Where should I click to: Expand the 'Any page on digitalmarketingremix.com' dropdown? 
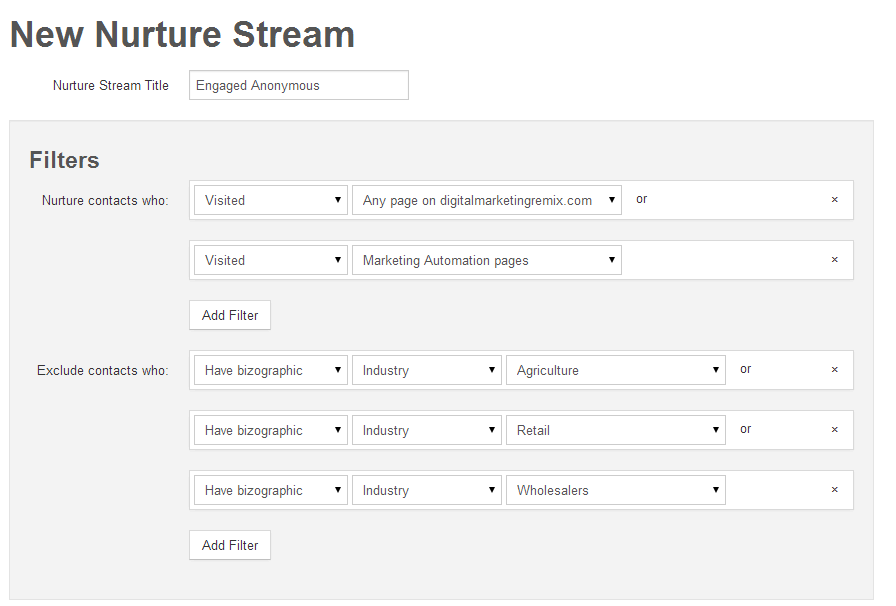coord(486,200)
